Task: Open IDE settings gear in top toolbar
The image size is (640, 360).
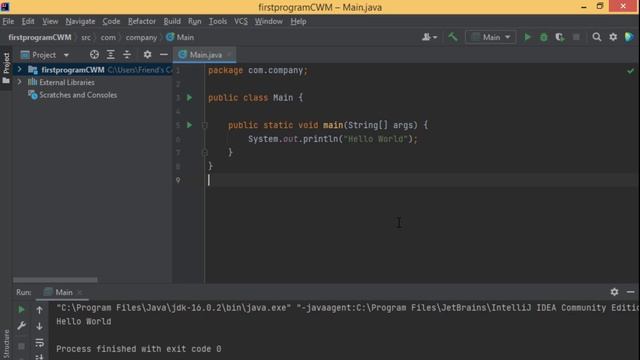Action: [x=613, y=37]
